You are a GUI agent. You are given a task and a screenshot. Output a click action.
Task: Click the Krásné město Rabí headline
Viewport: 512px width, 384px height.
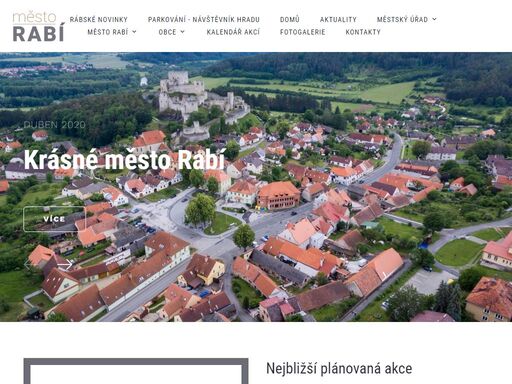click(x=125, y=160)
